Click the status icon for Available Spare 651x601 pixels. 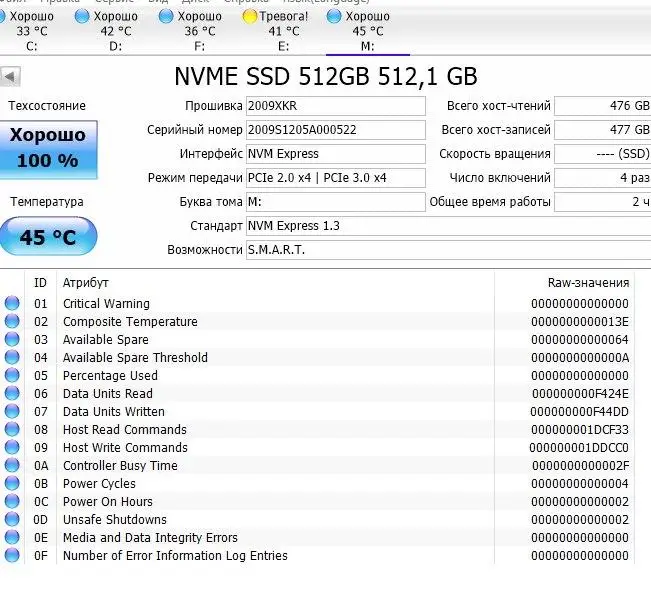(12, 339)
